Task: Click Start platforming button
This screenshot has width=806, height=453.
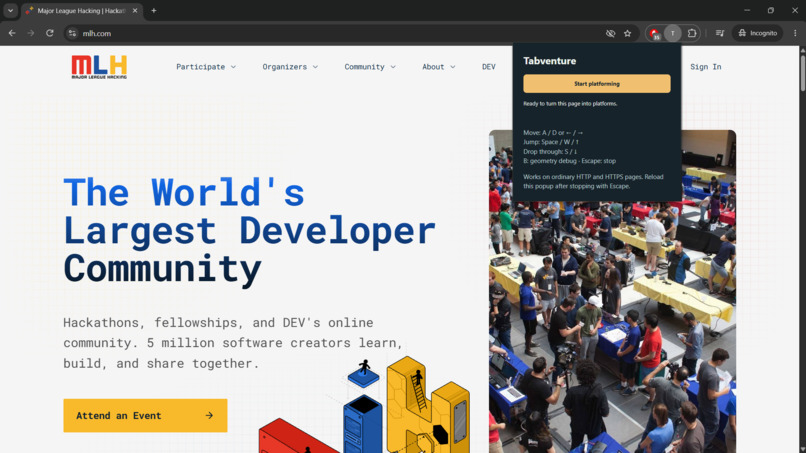Action: [597, 84]
